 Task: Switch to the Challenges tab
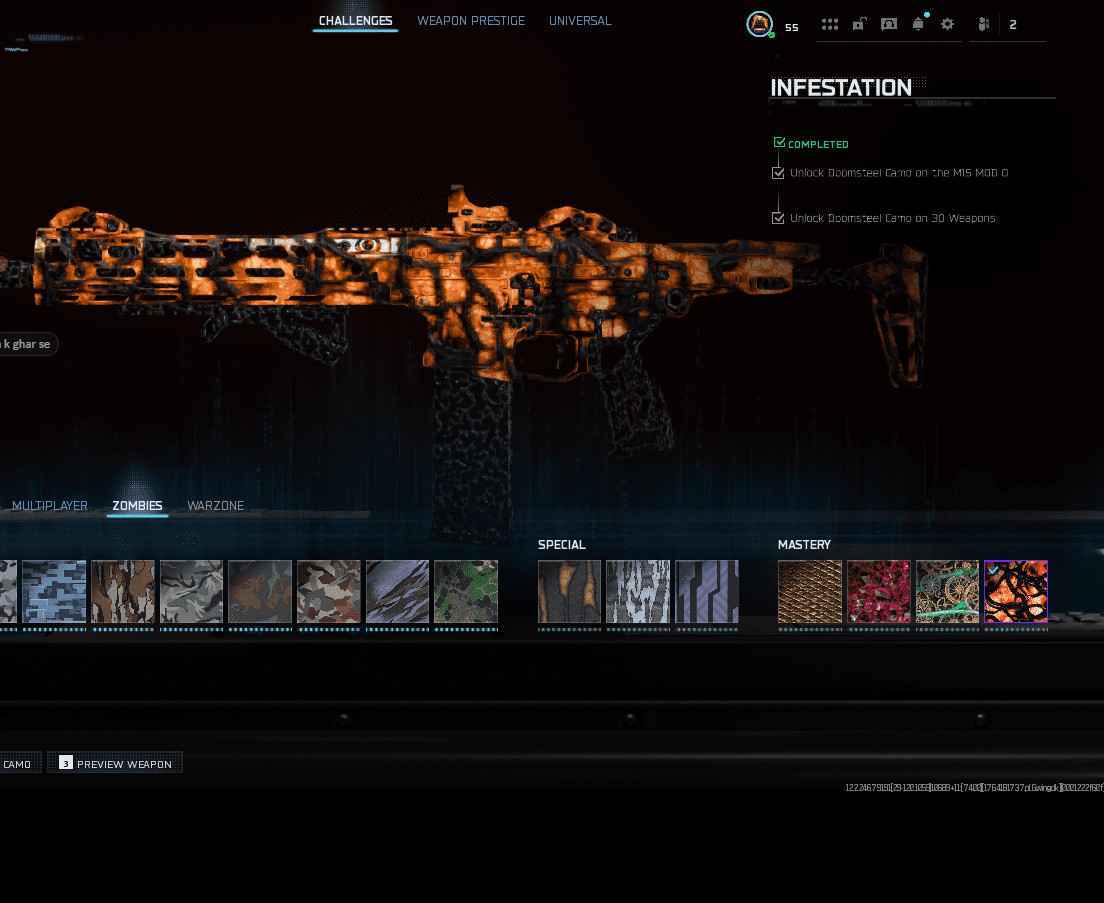356,21
